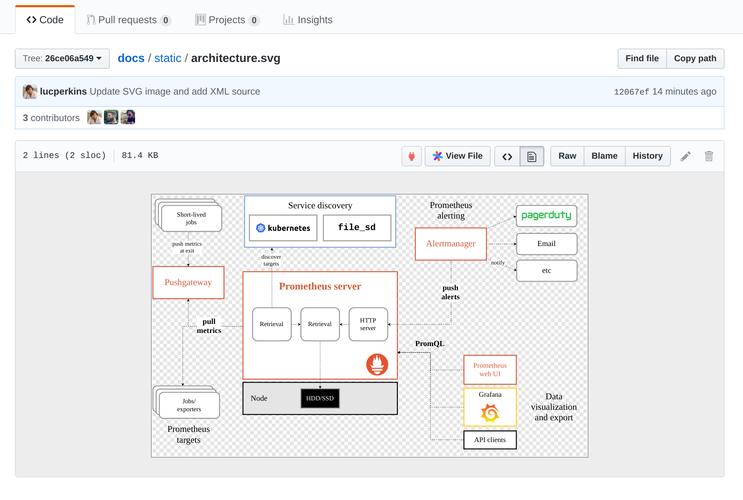Open the file History
743x500 pixels.
647,156
